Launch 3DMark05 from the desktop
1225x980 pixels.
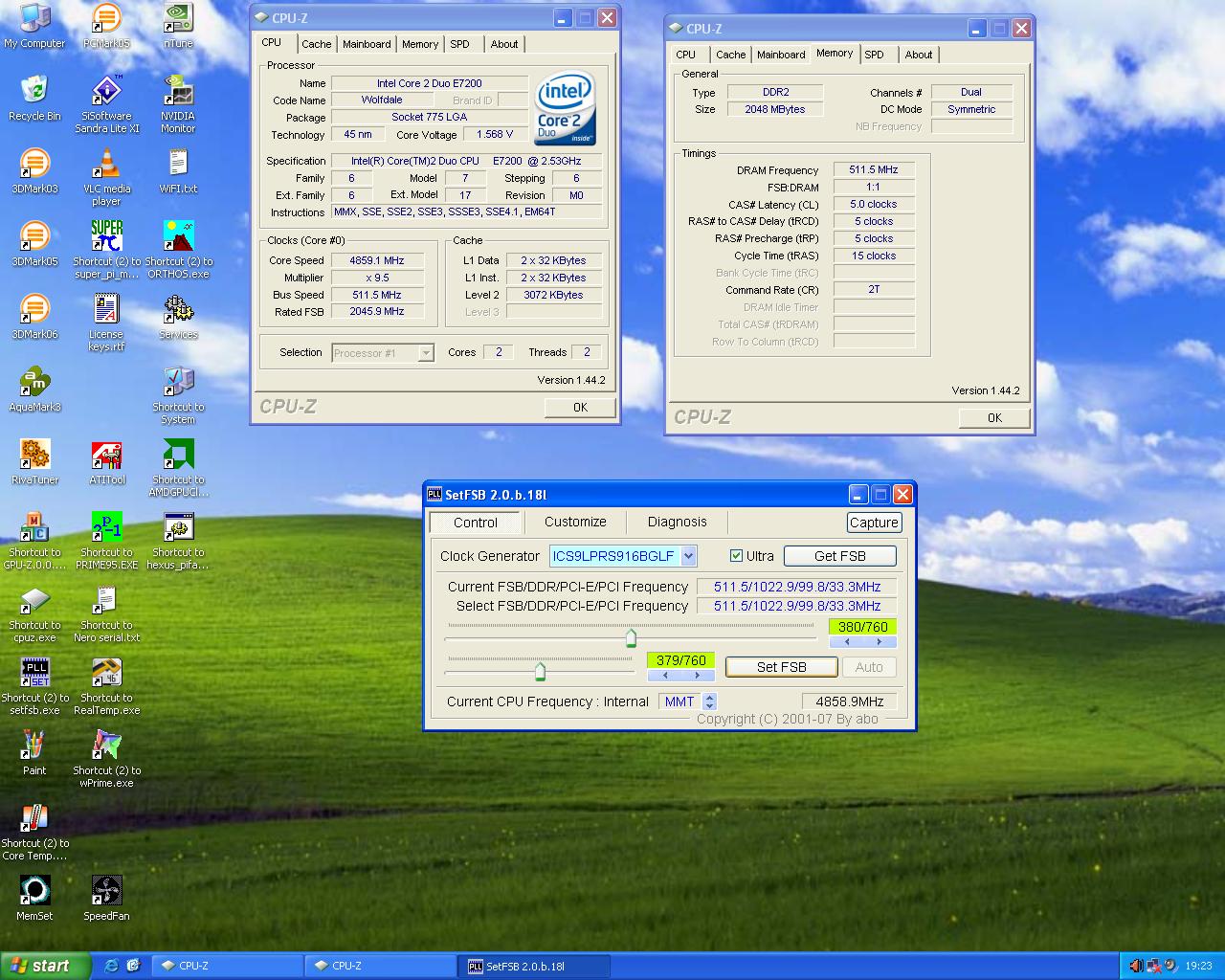click(34, 244)
